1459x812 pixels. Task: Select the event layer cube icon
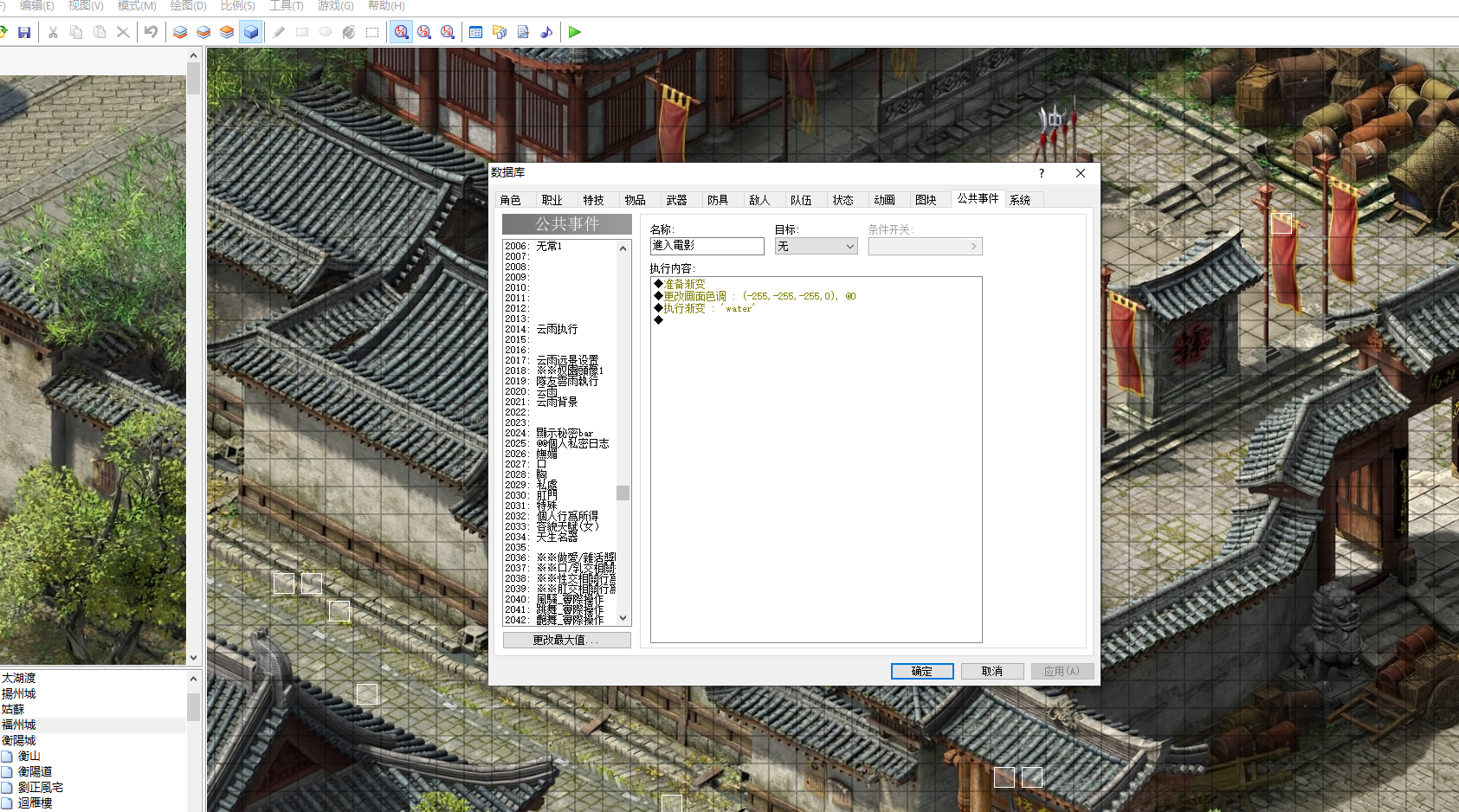250,32
